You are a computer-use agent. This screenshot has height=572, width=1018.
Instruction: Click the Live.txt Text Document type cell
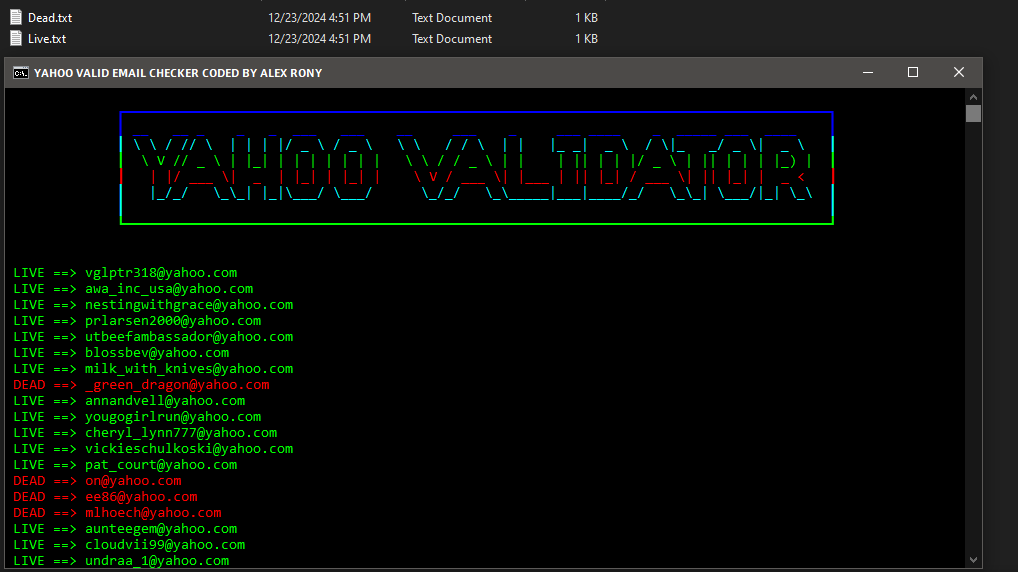(452, 38)
